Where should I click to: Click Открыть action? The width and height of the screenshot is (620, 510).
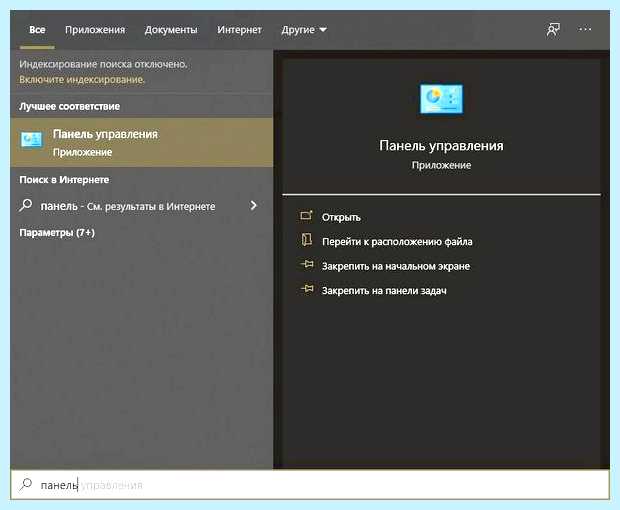pos(341,217)
